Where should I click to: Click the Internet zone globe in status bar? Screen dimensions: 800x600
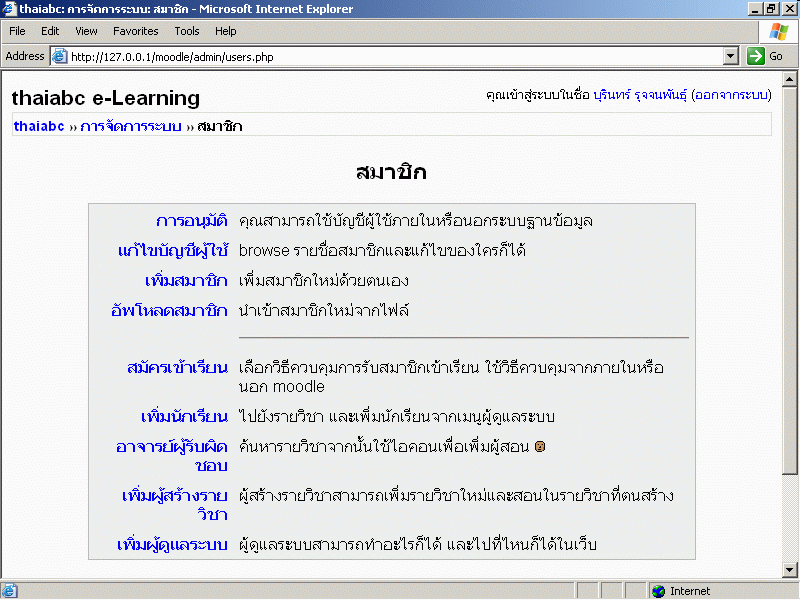[x=658, y=591]
